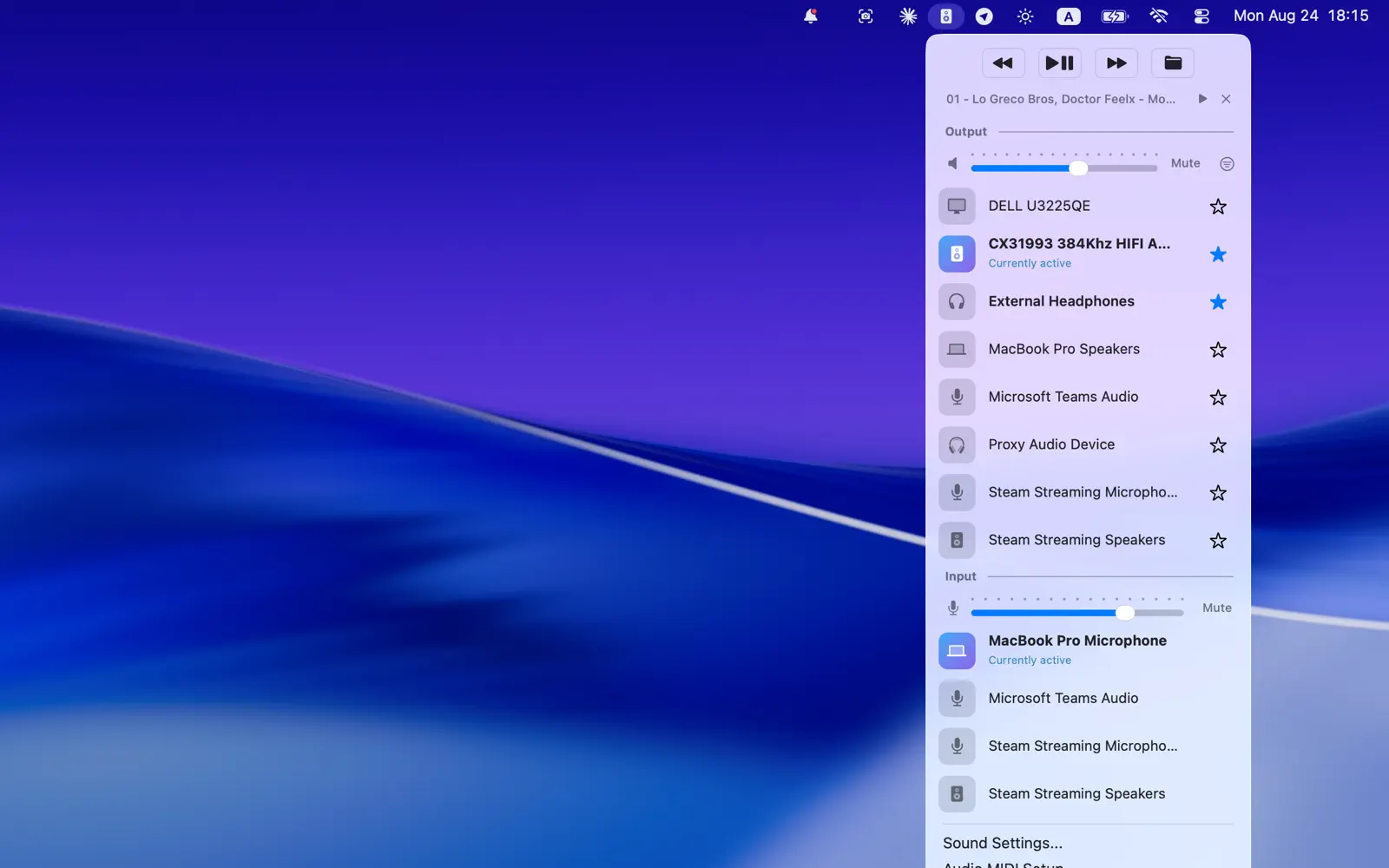
Task: Unfavorite the CX31993 384Khz HIFI output
Action: coord(1218,253)
